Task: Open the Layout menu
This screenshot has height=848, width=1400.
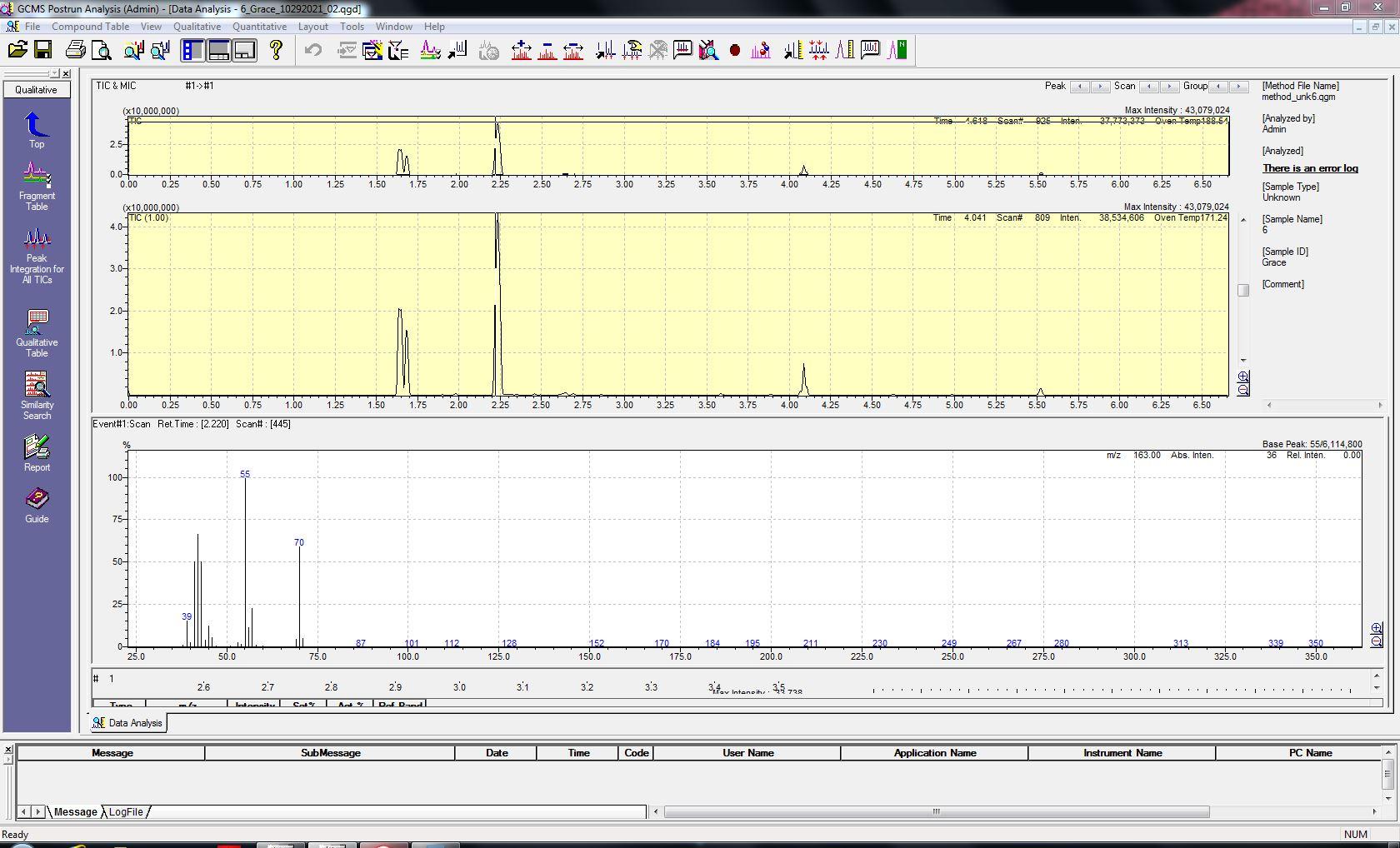Action: 313,27
